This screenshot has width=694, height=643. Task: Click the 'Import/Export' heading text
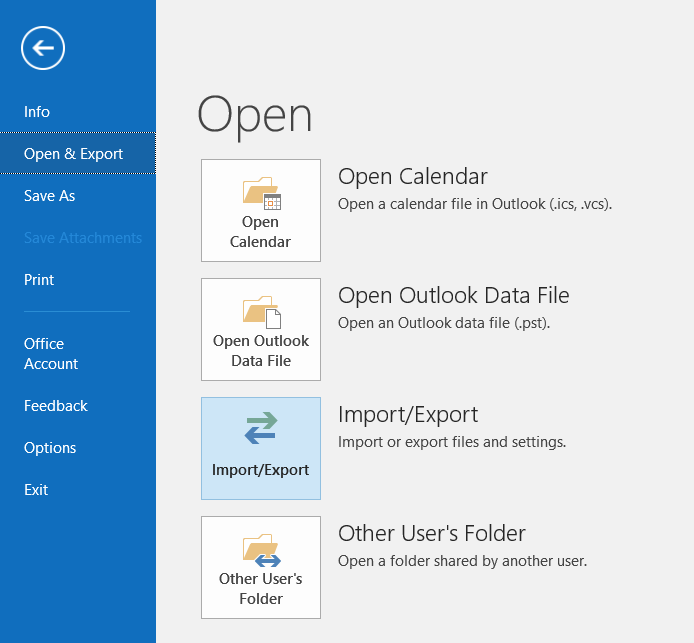(408, 415)
